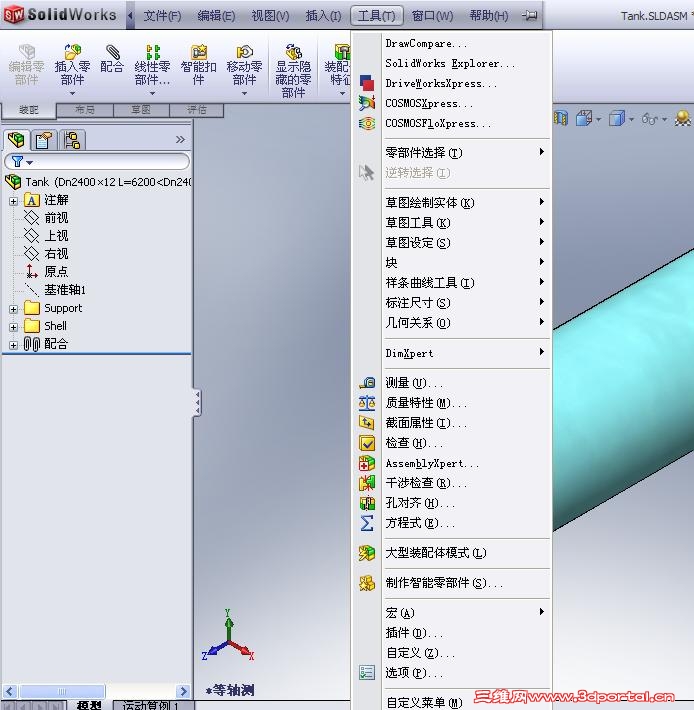Open the dropdown arrow under 插入零部件
The height and width of the screenshot is (710, 694).
pos(72,93)
